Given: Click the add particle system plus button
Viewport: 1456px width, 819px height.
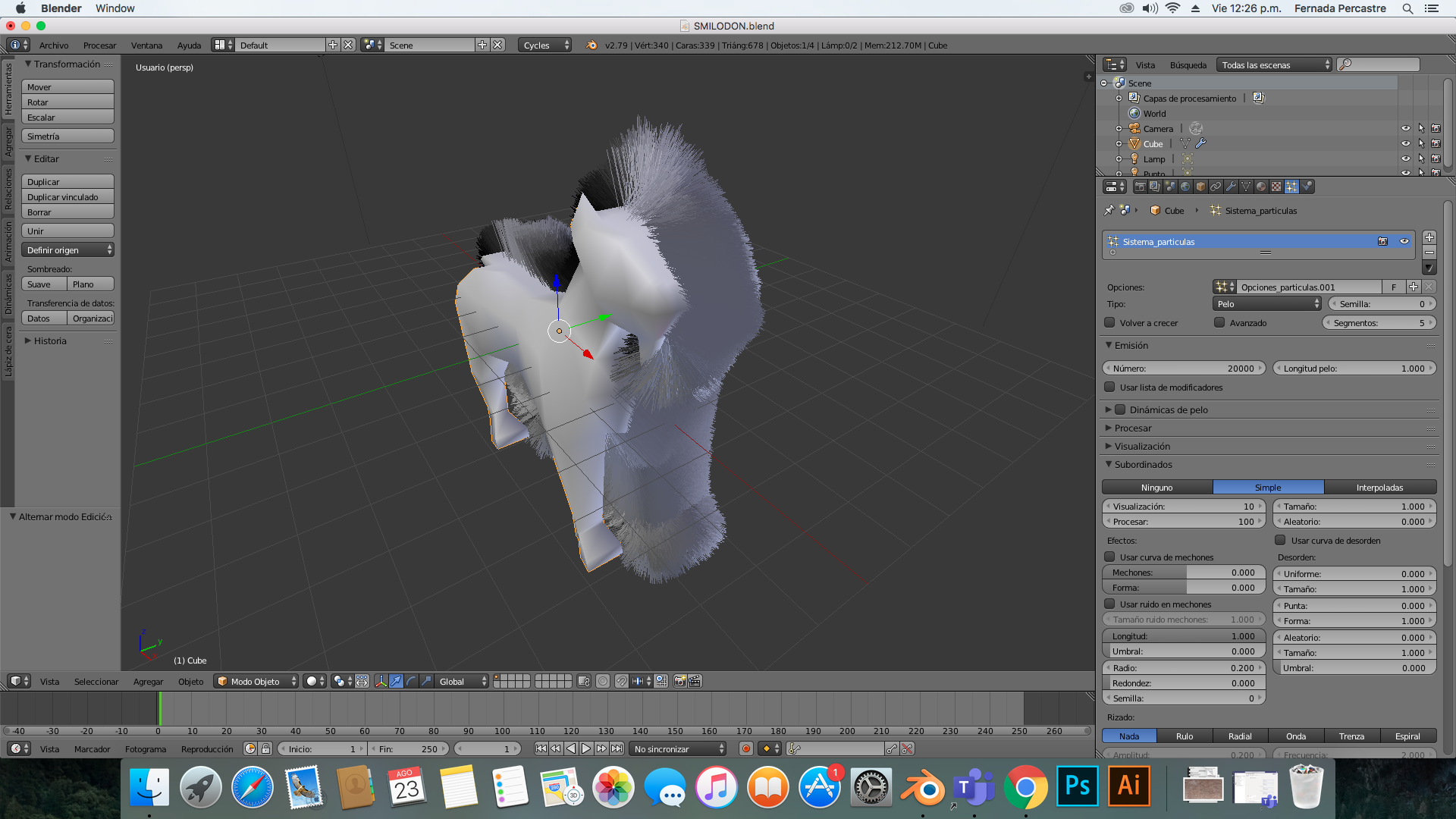Looking at the screenshot, I should pos(1429,237).
